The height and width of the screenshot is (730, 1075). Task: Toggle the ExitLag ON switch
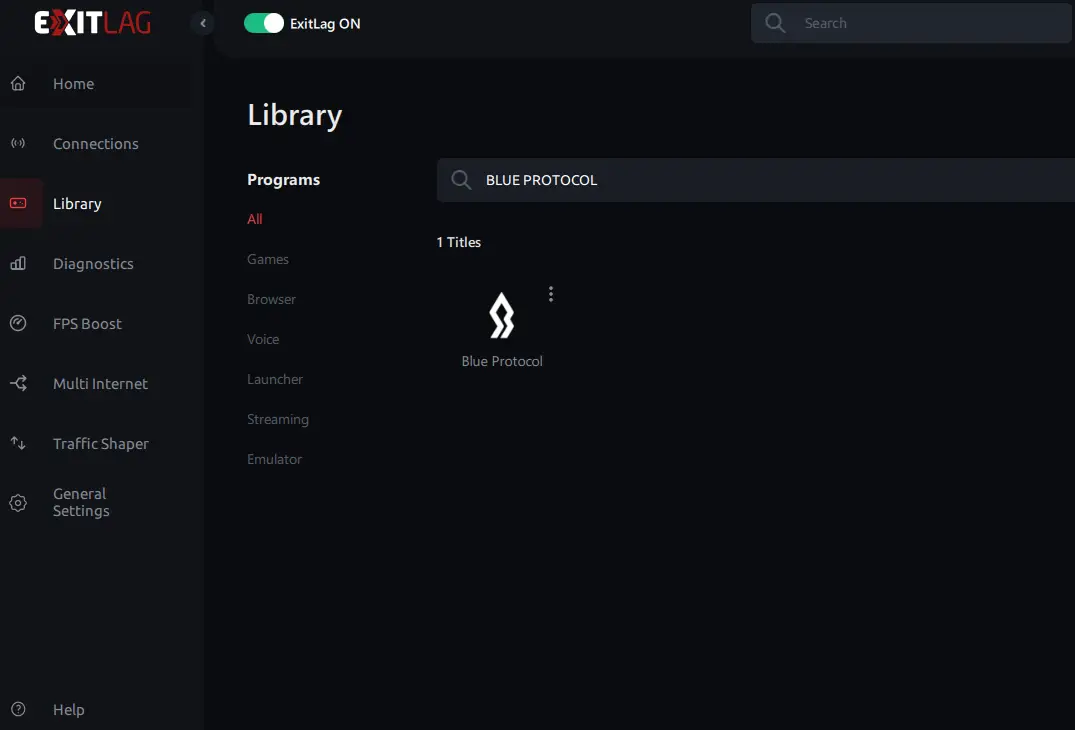tap(263, 23)
